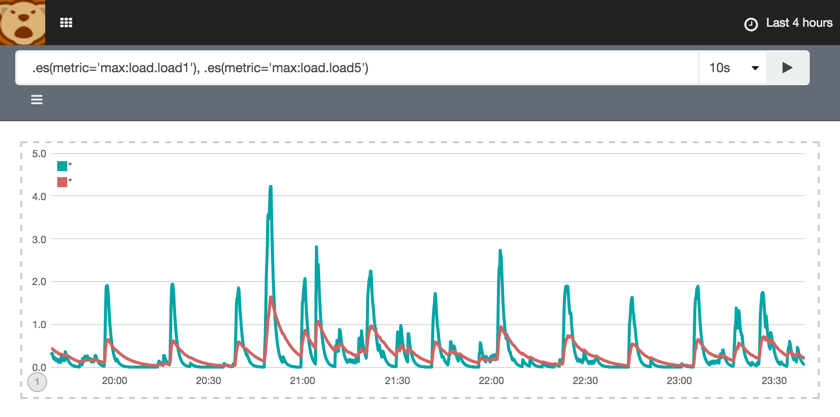This screenshot has height=417, width=840.
Task: Click the teal spike above 22:00
Action: tap(500, 253)
